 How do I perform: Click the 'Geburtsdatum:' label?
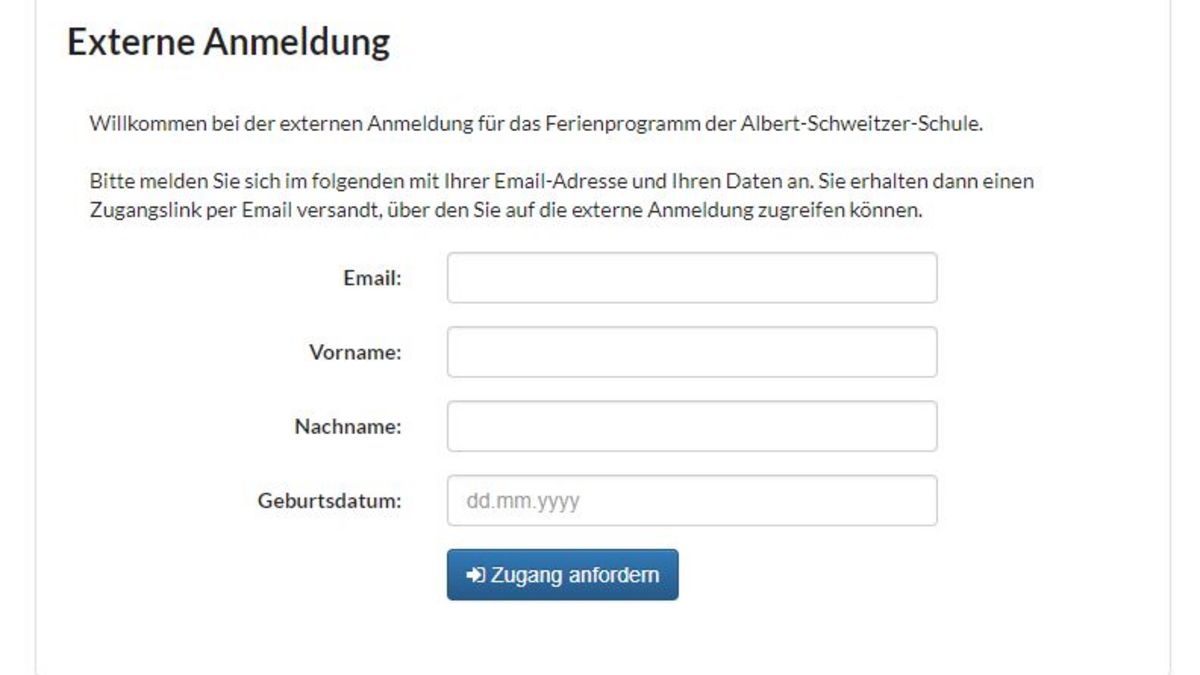click(x=330, y=501)
